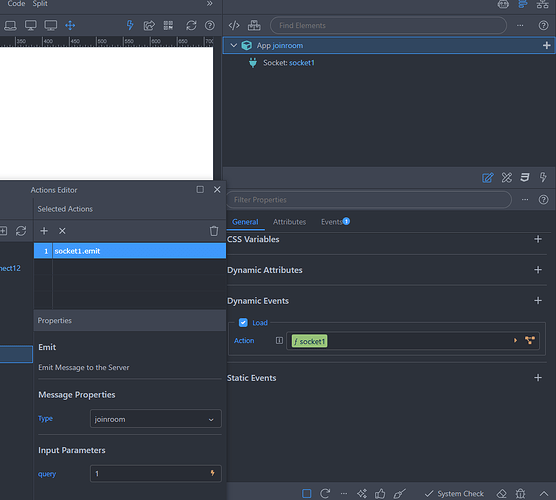Click the bug icon in status bar

pyautogui.click(x=520, y=494)
